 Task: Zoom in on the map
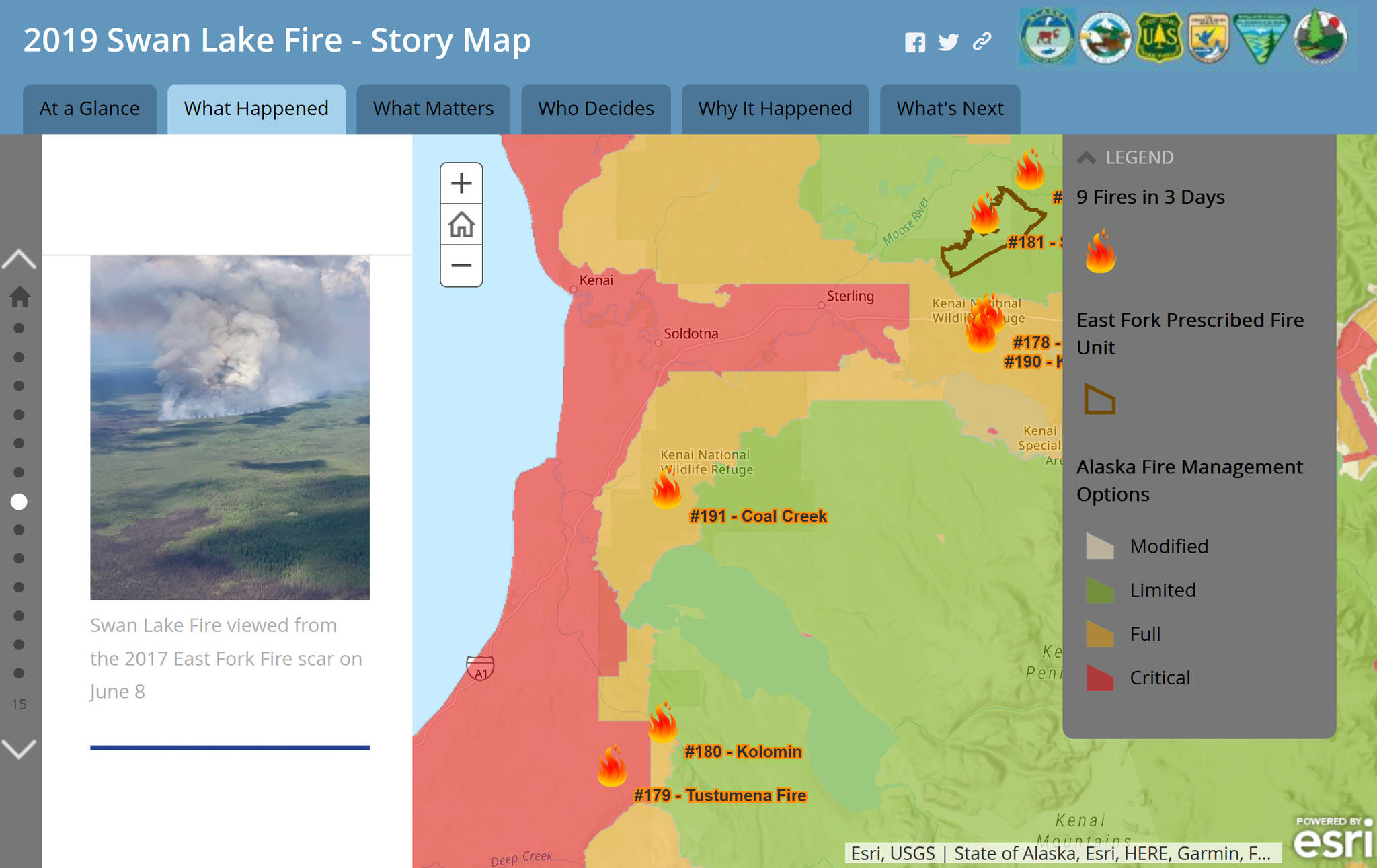pyautogui.click(x=461, y=183)
